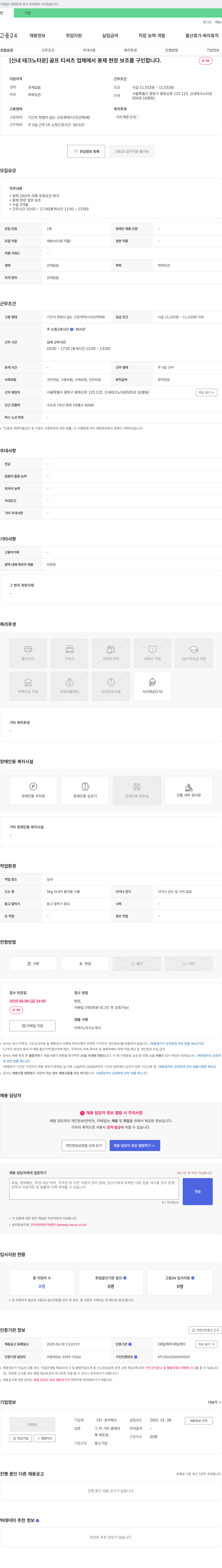Screen dimensions: 222x1568
Task: Click the 교육비 지원 welfare icon
Action: [x=152, y=653]
